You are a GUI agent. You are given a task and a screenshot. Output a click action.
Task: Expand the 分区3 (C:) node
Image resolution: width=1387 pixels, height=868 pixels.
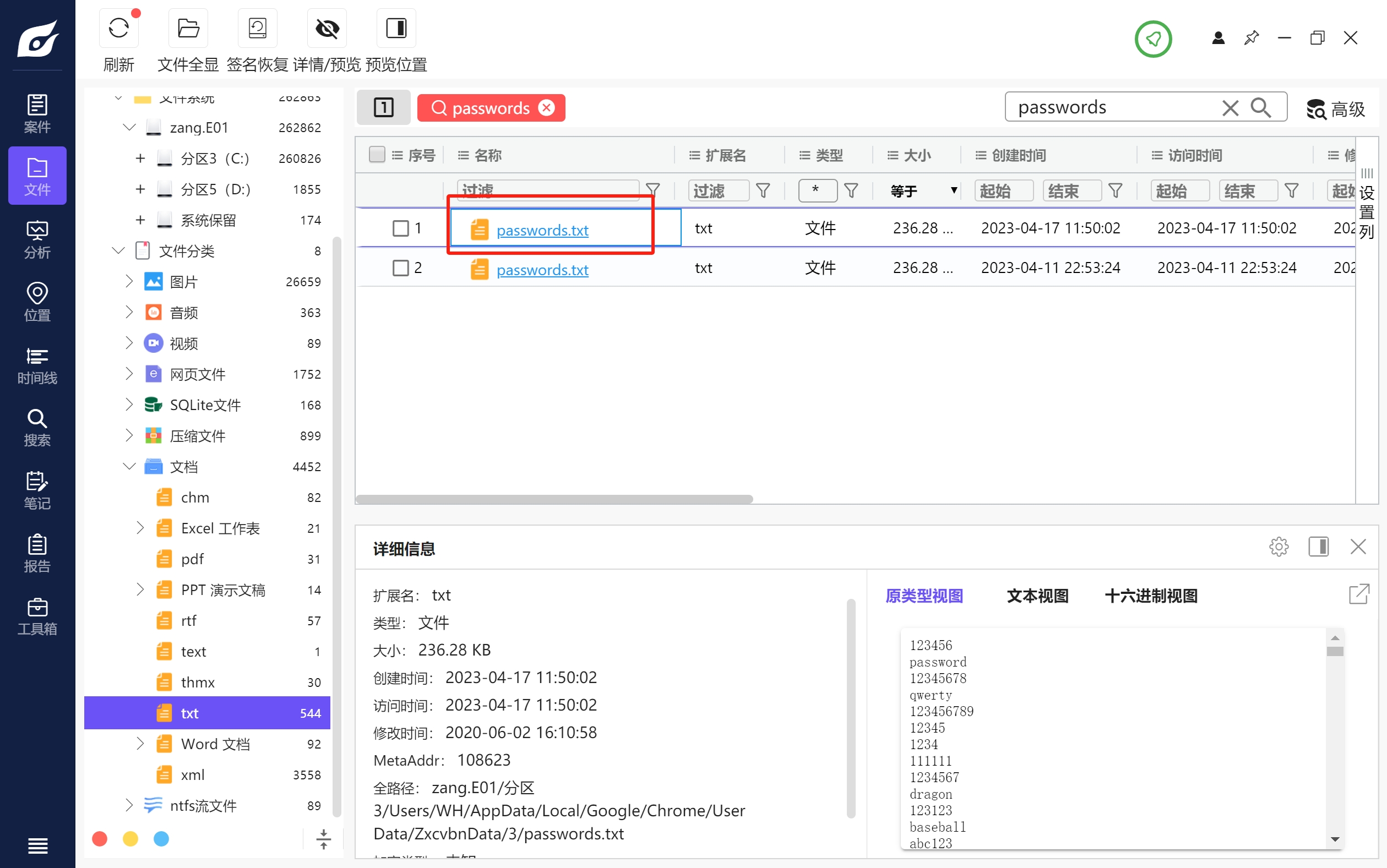(x=140, y=158)
